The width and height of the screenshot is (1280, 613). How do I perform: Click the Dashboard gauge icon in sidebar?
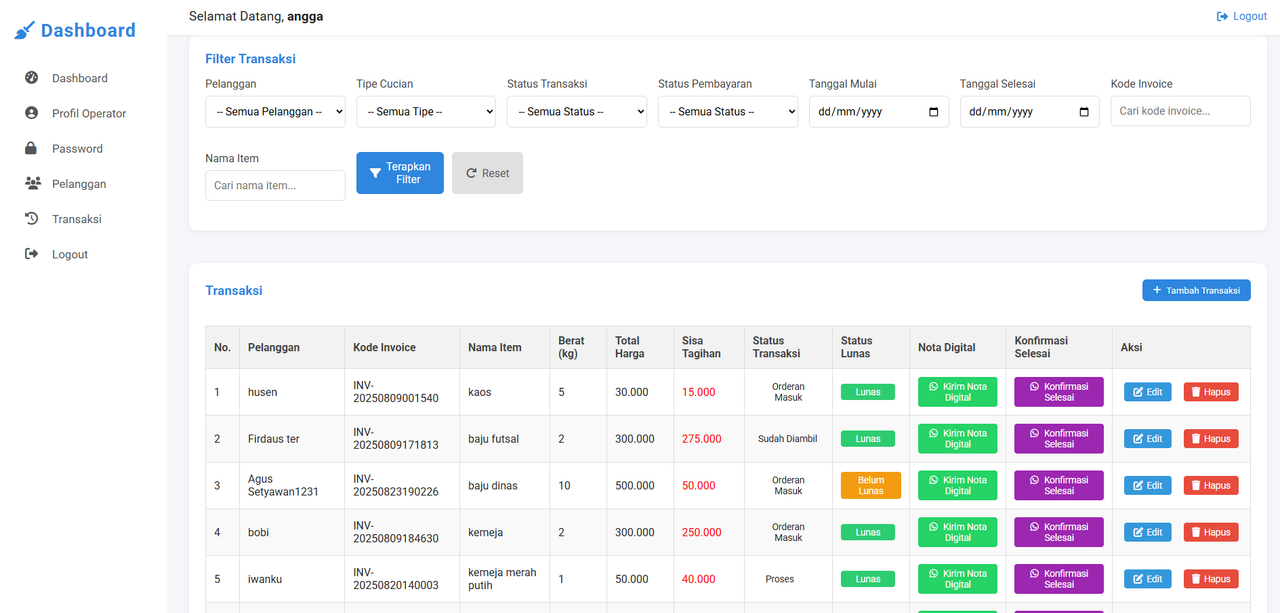tap(32, 78)
